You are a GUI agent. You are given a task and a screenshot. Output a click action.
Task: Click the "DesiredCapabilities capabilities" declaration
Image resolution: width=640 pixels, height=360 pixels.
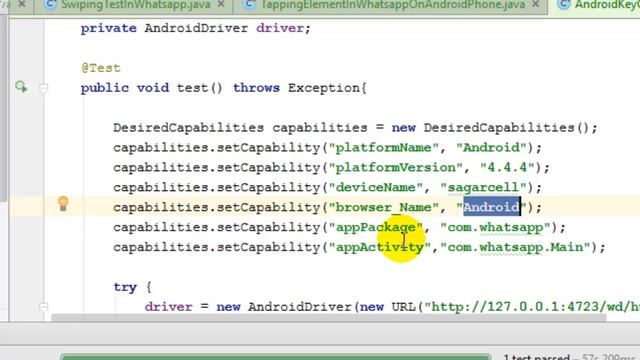coord(240,128)
